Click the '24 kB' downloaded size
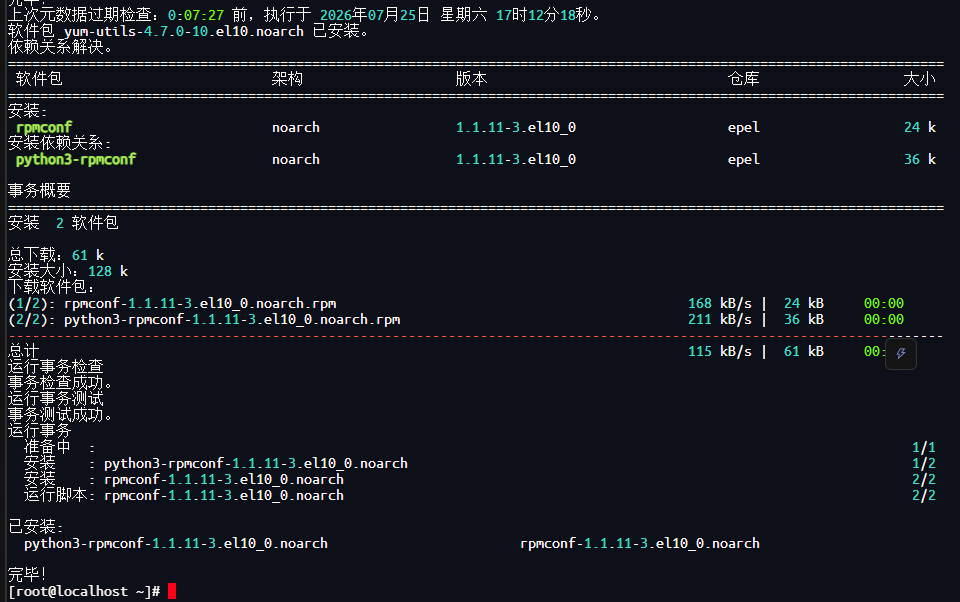Viewport: 960px width, 602px height. pyautogui.click(x=804, y=304)
